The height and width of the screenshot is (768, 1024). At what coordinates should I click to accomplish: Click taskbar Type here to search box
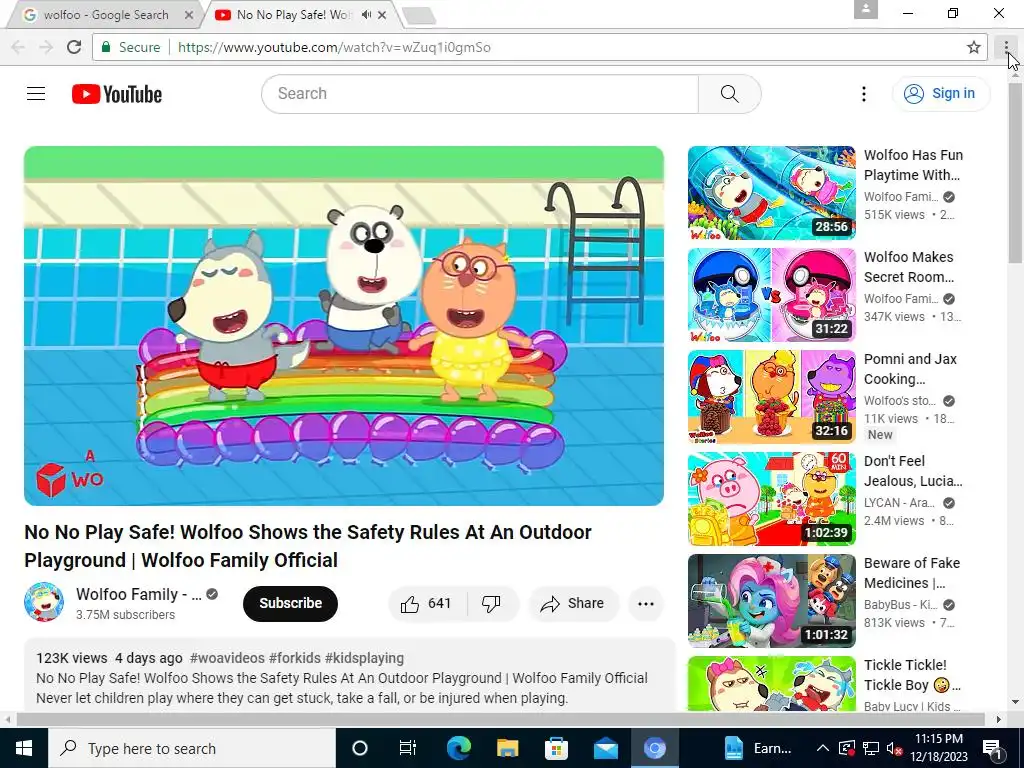pyautogui.click(x=191, y=748)
